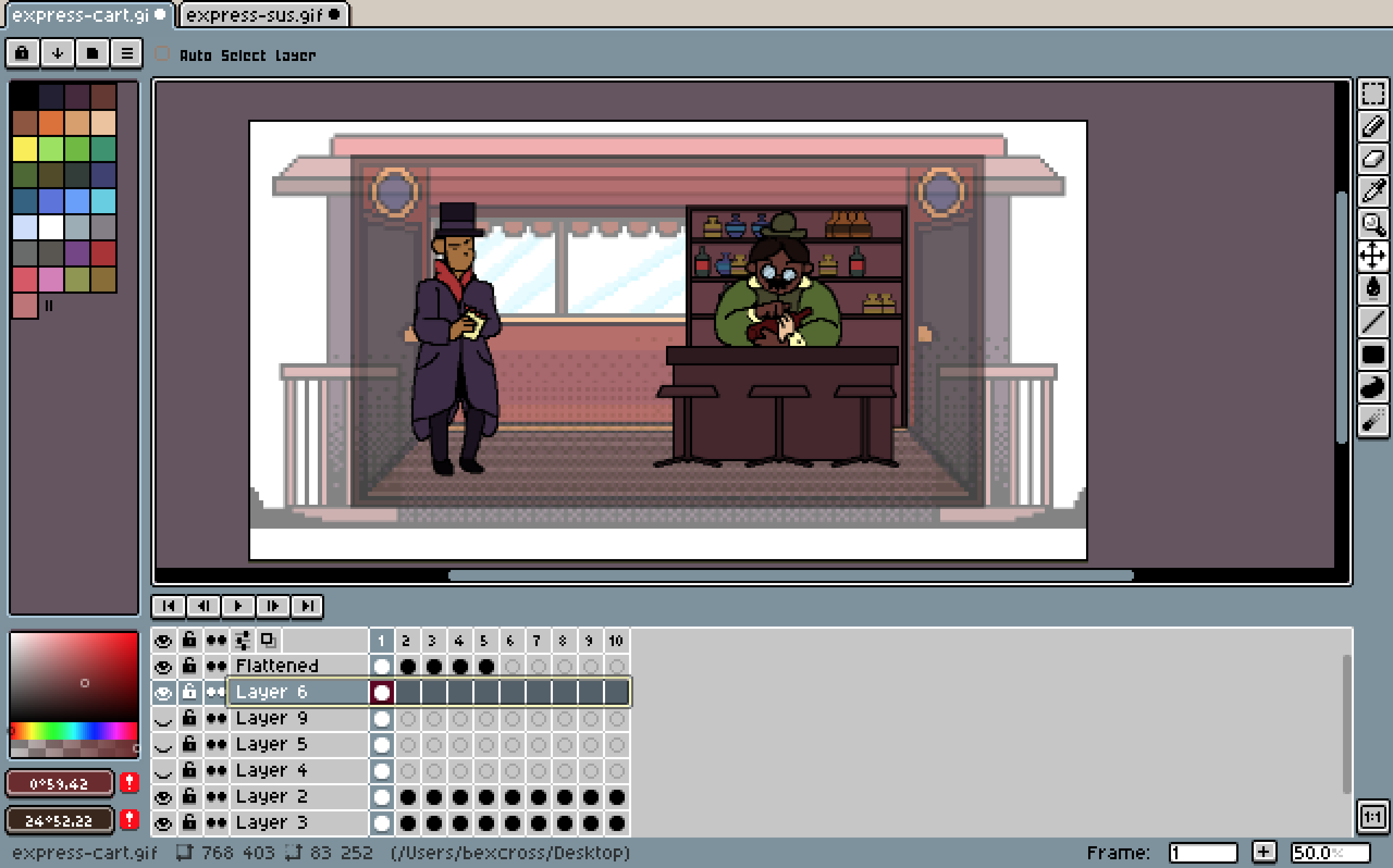Enable Auto Select Layer checkbox
1393x868 pixels.
coord(163,54)
